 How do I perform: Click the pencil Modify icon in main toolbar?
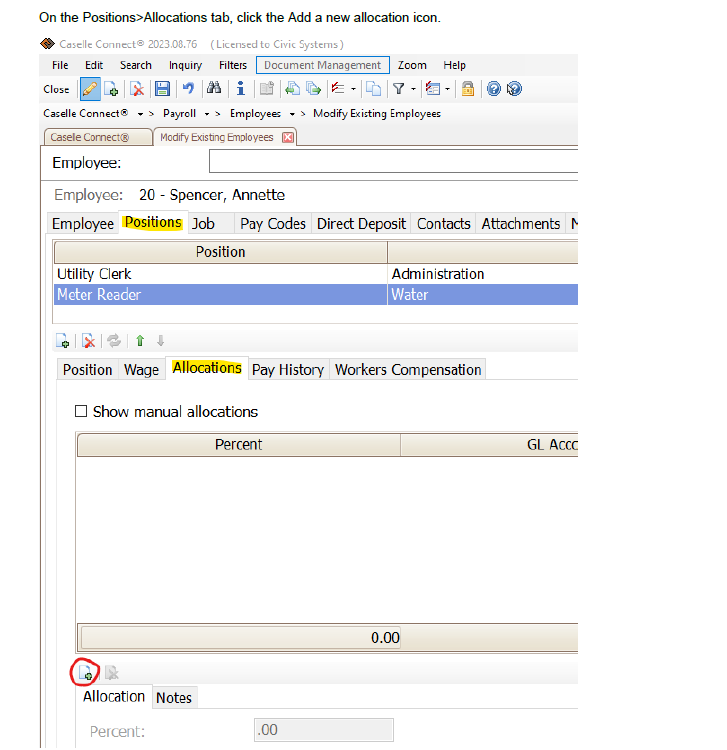click(90, 89)
